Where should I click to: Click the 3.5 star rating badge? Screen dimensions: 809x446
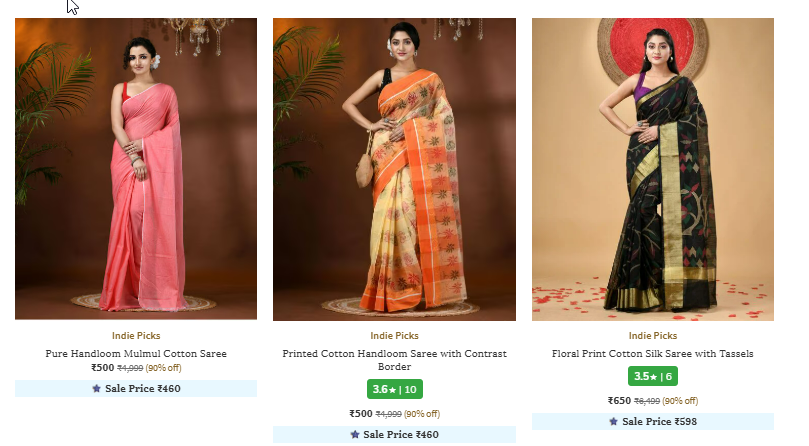[653, 376]
